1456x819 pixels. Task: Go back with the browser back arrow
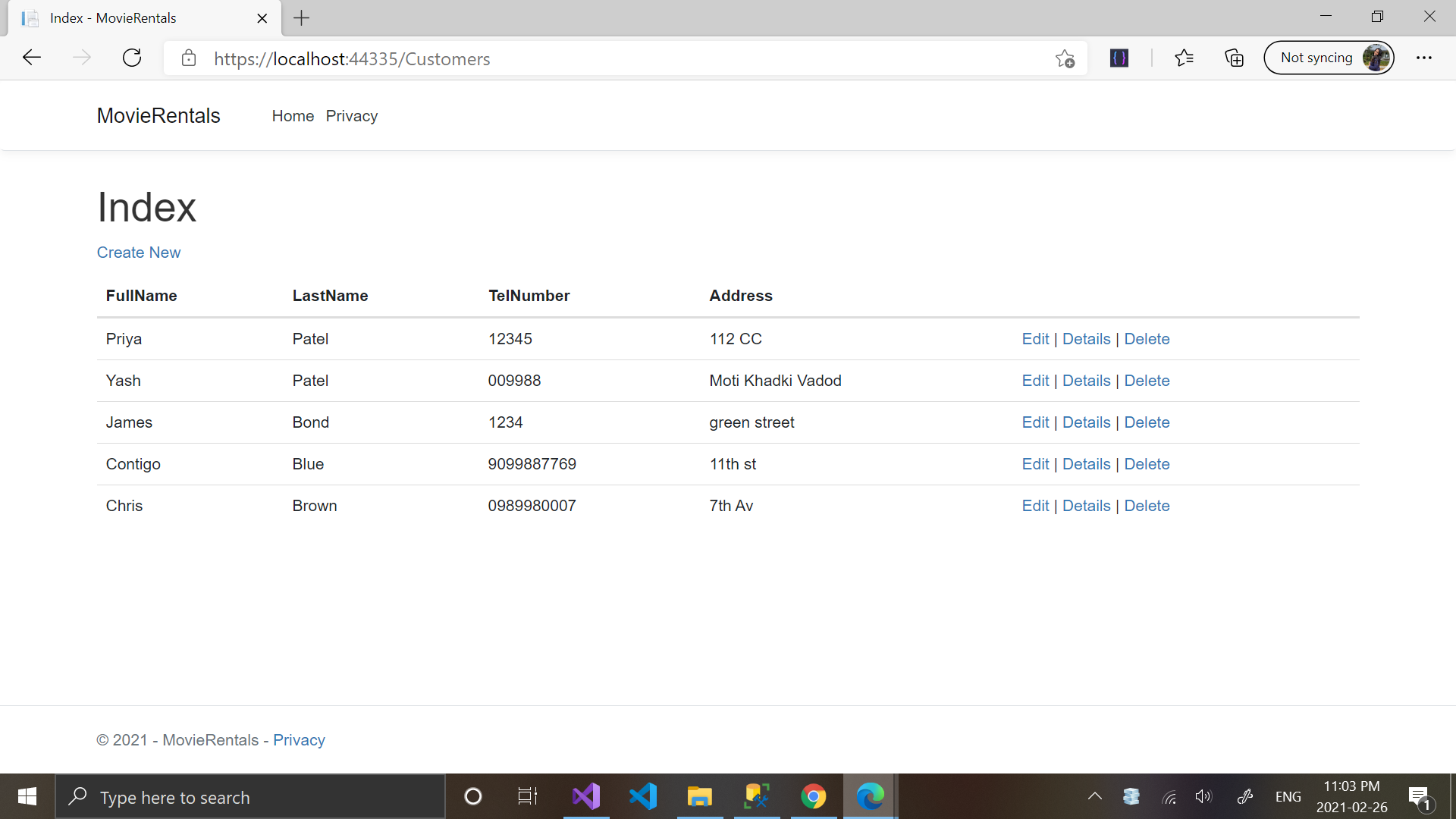click(x=32, y=58)
